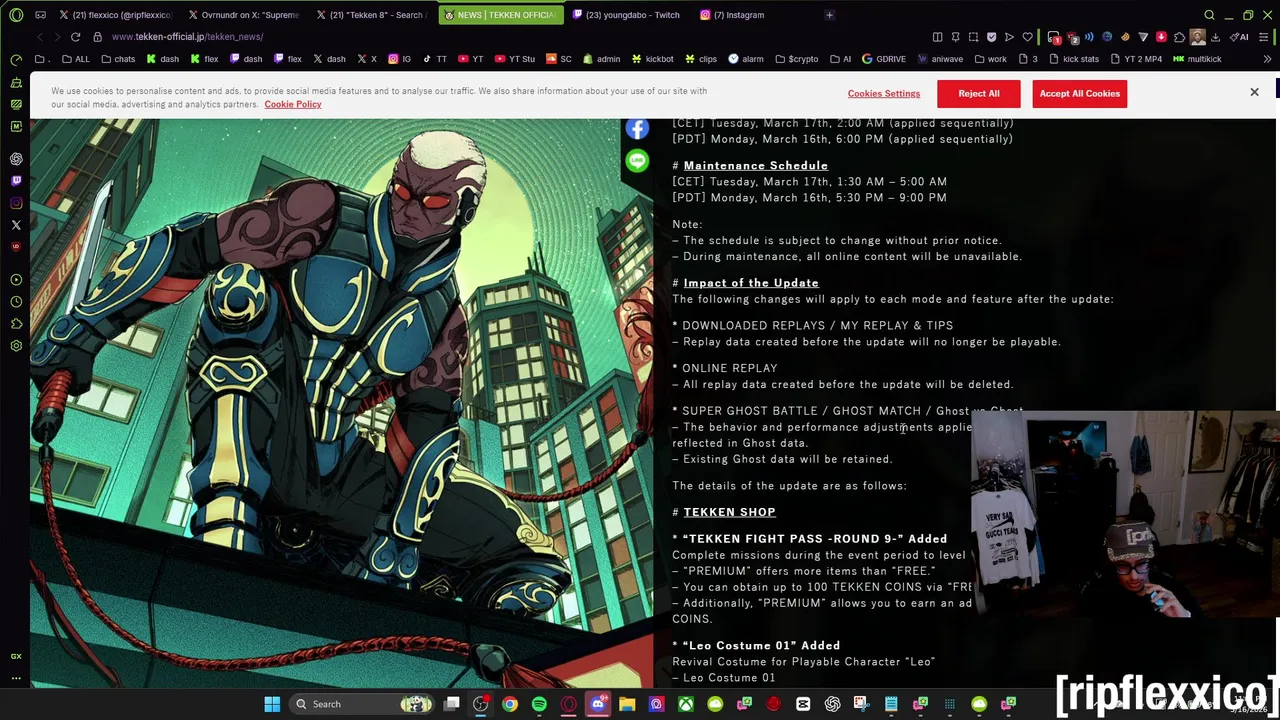Open the ChatGPT app in taskbar

[832, 704]
